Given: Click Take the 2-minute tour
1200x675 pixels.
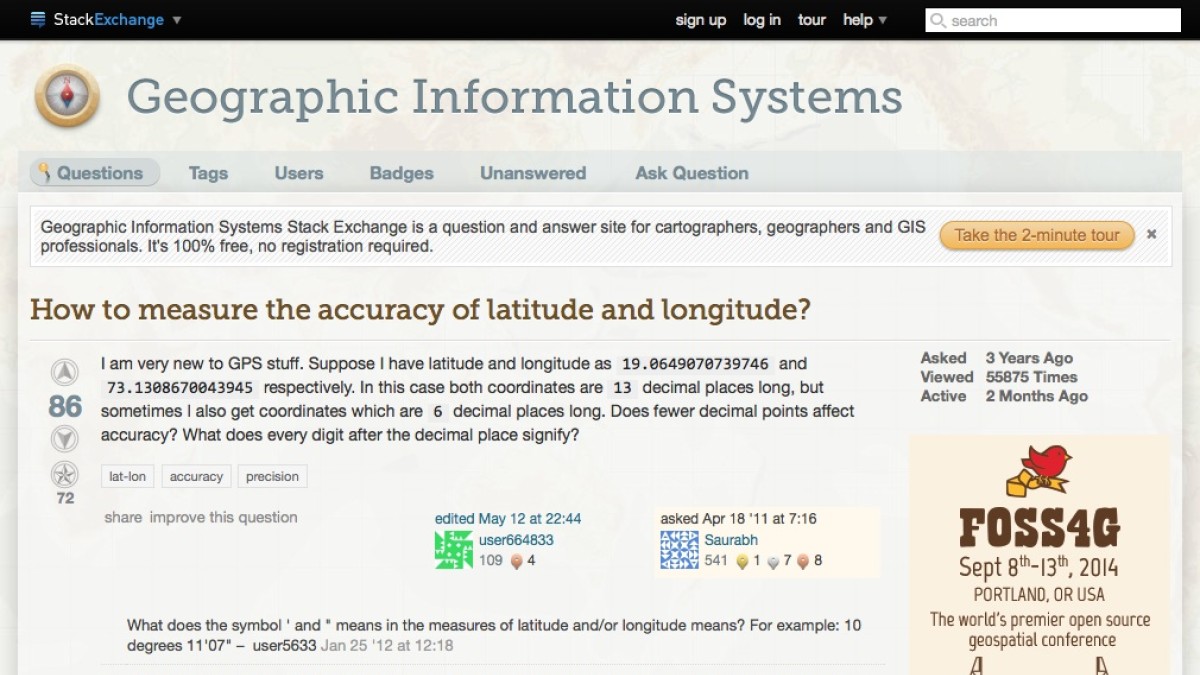Looking at the screenshot, I should coord(1036,236).
